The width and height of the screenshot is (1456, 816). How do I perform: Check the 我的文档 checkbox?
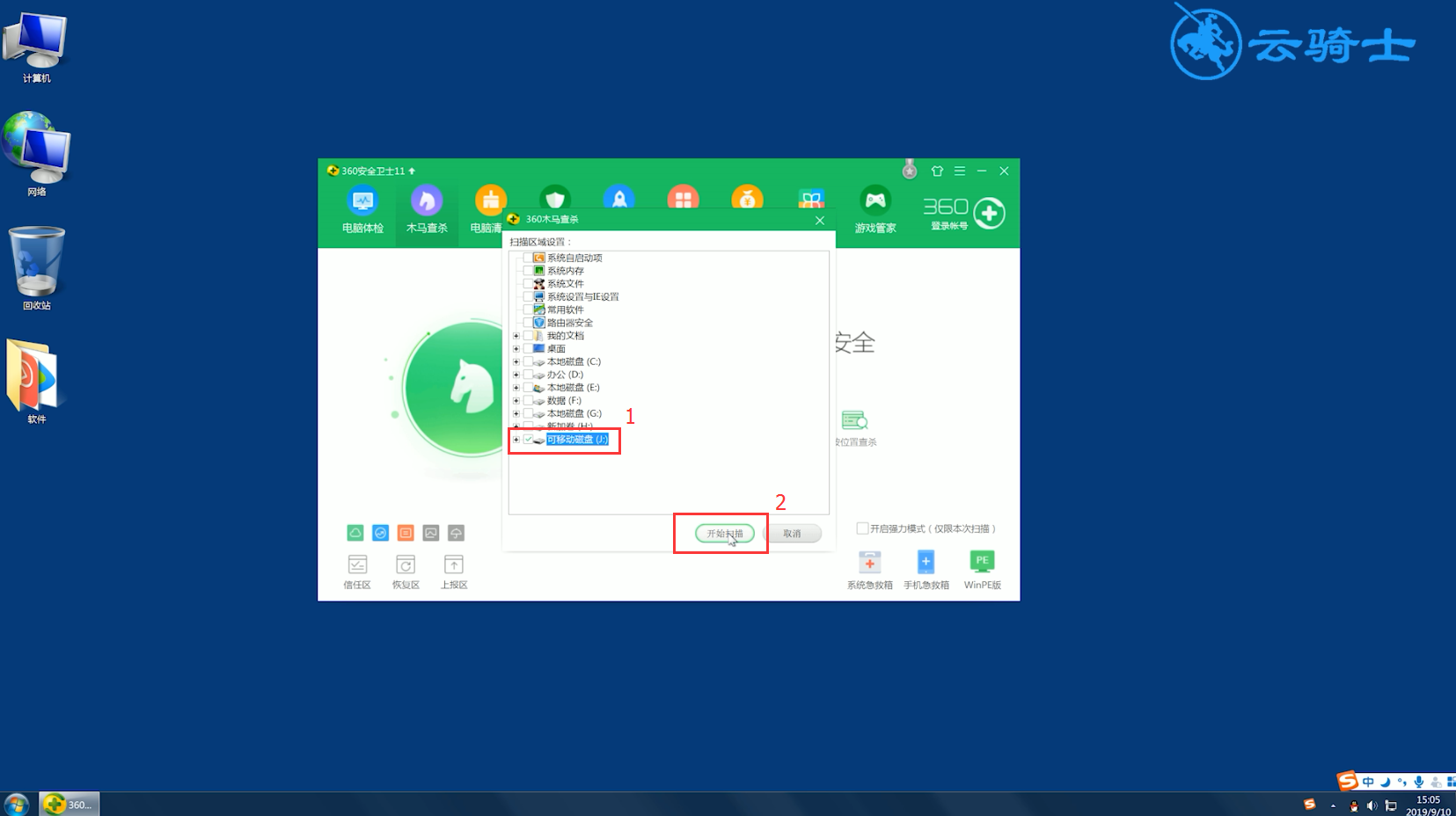(528, 335)
